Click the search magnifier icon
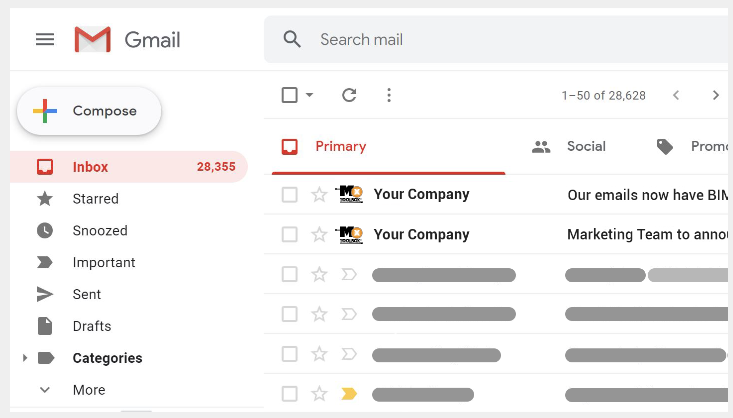The image size is (733, 418). 292,40
